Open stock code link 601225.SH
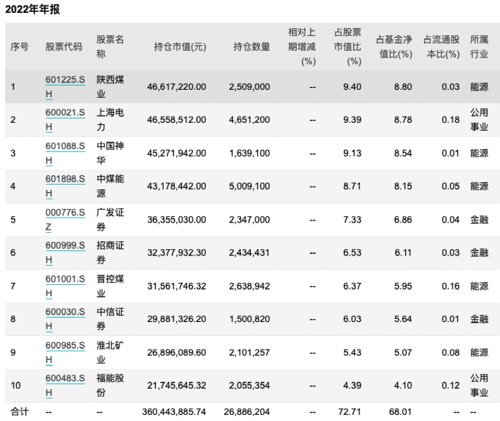Image resolution: width=500 pixels, height=421 pixels. (65, 87)
